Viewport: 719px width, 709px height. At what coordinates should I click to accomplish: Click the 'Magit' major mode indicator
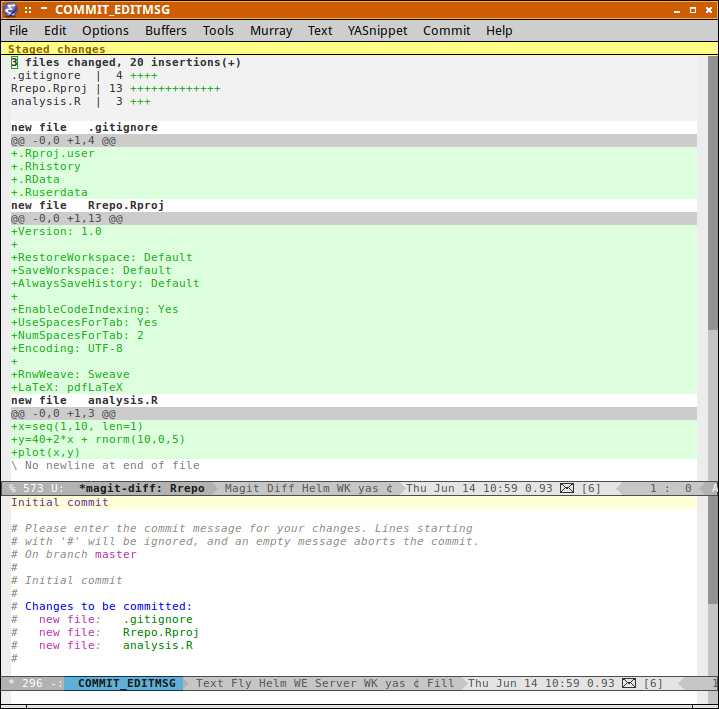pos(242,488)
